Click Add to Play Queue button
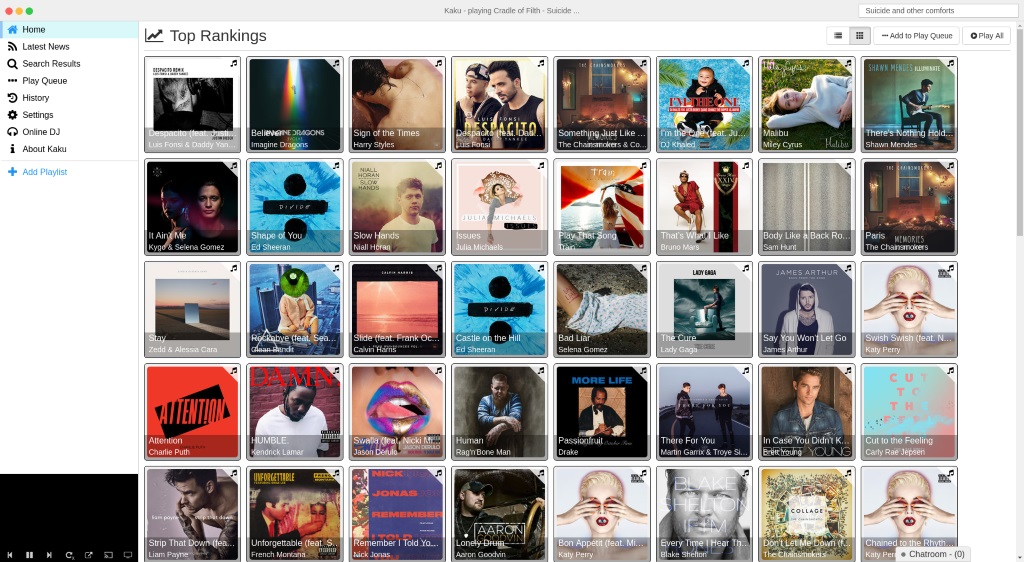 pos(916,36)
